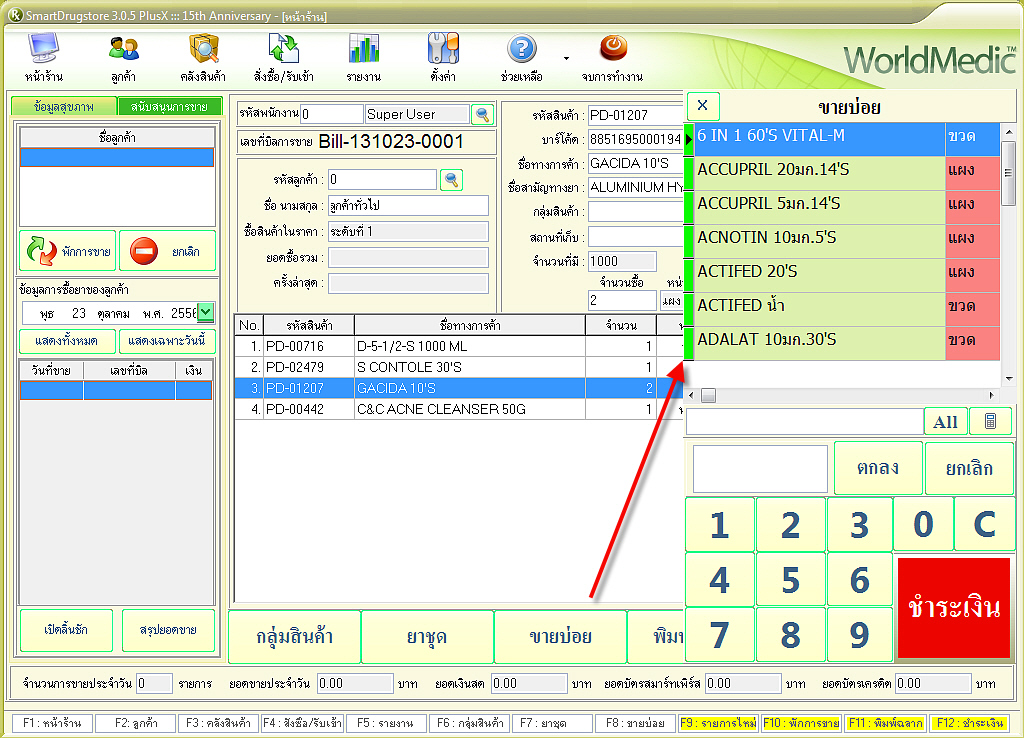Click the F12 : ชำระเงิน shortcut

[969, 723]
